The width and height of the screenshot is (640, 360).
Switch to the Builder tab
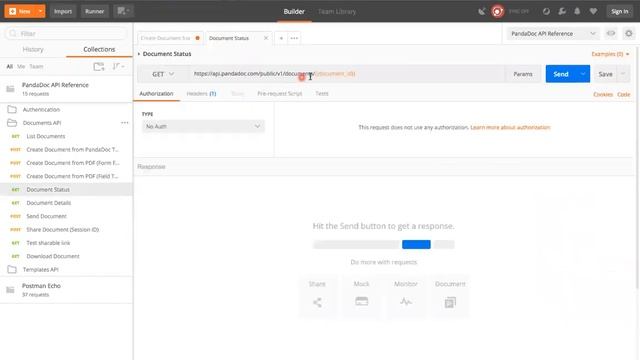(294, 11)
